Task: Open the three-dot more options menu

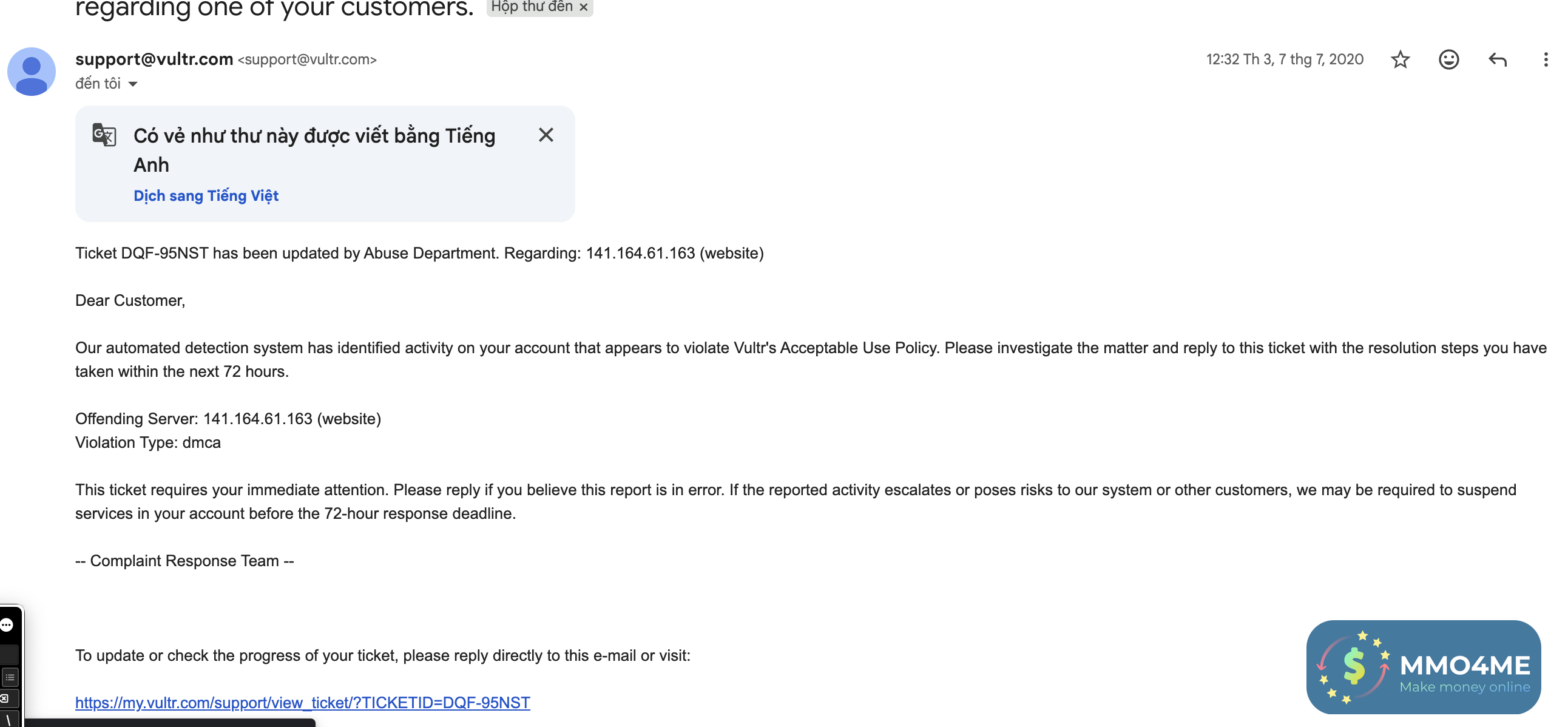Action: tap(1546, 59)
